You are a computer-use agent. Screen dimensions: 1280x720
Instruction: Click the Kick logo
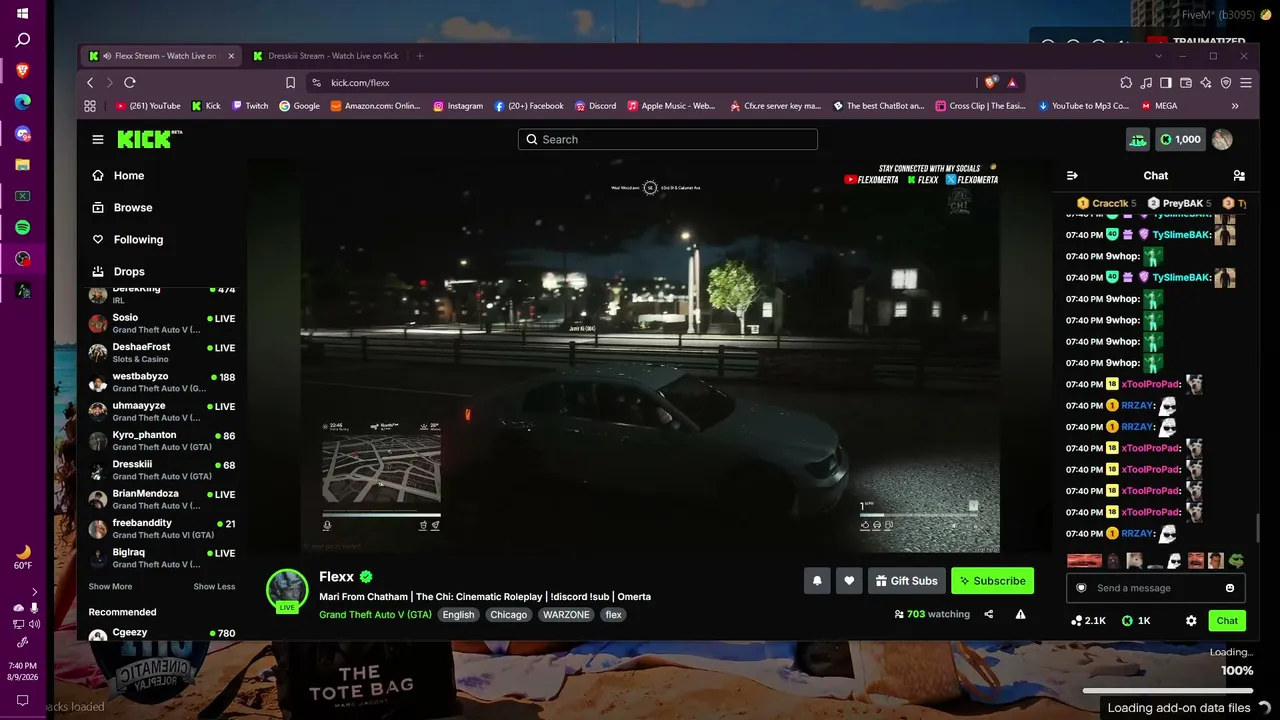[x=150, y=139]
